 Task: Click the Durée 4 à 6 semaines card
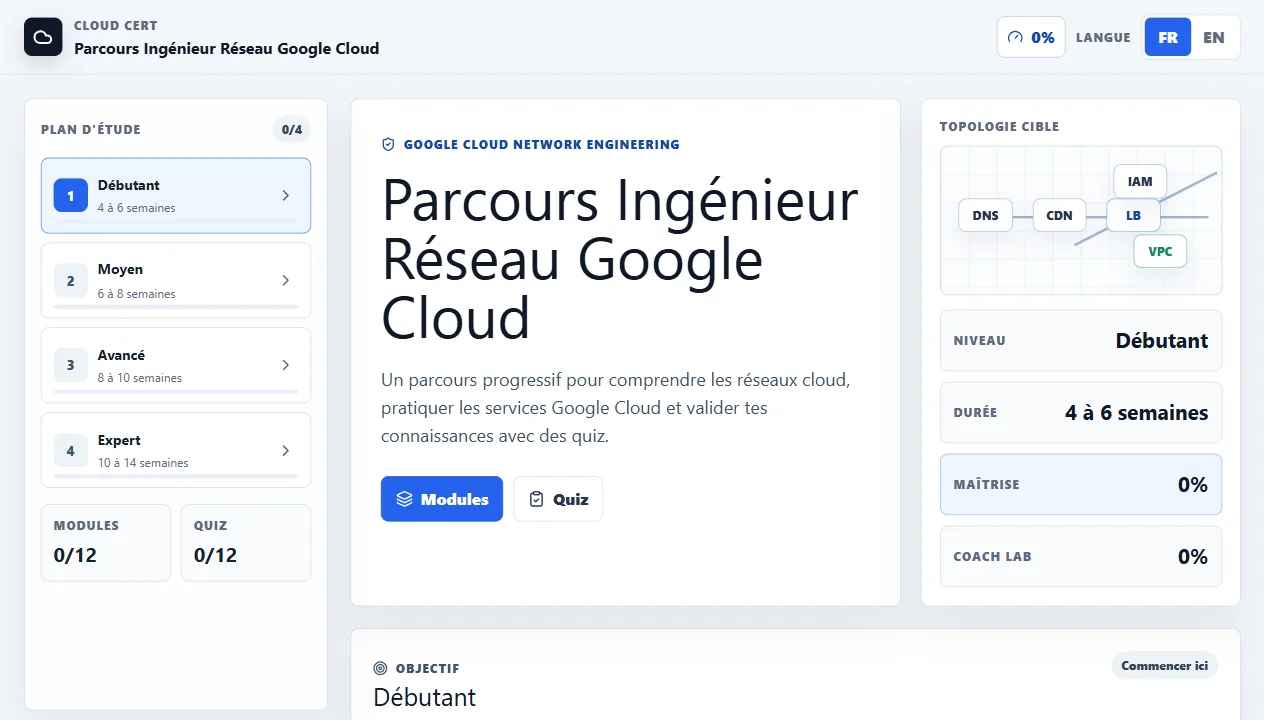(1081, 412)
